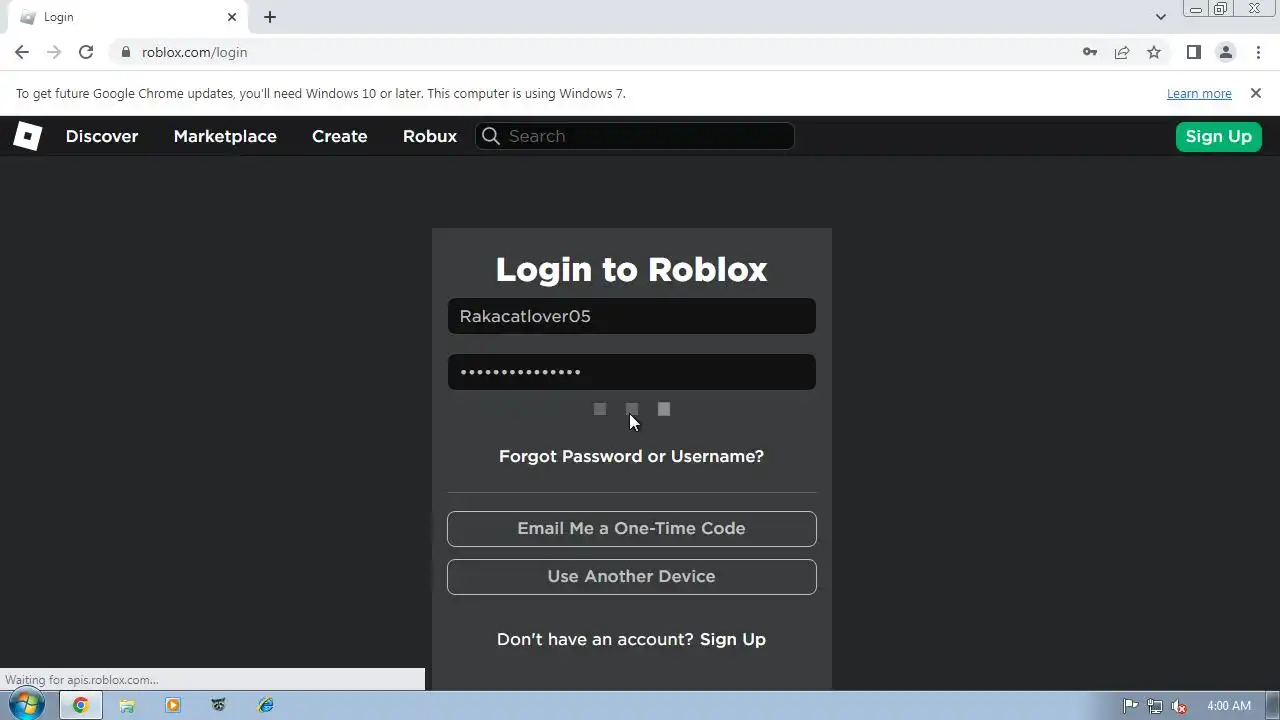Screen dimensions: 1280x720
Task: Open volume icon in system tray
Action: pyautogui.click(x=1179, y=706)
